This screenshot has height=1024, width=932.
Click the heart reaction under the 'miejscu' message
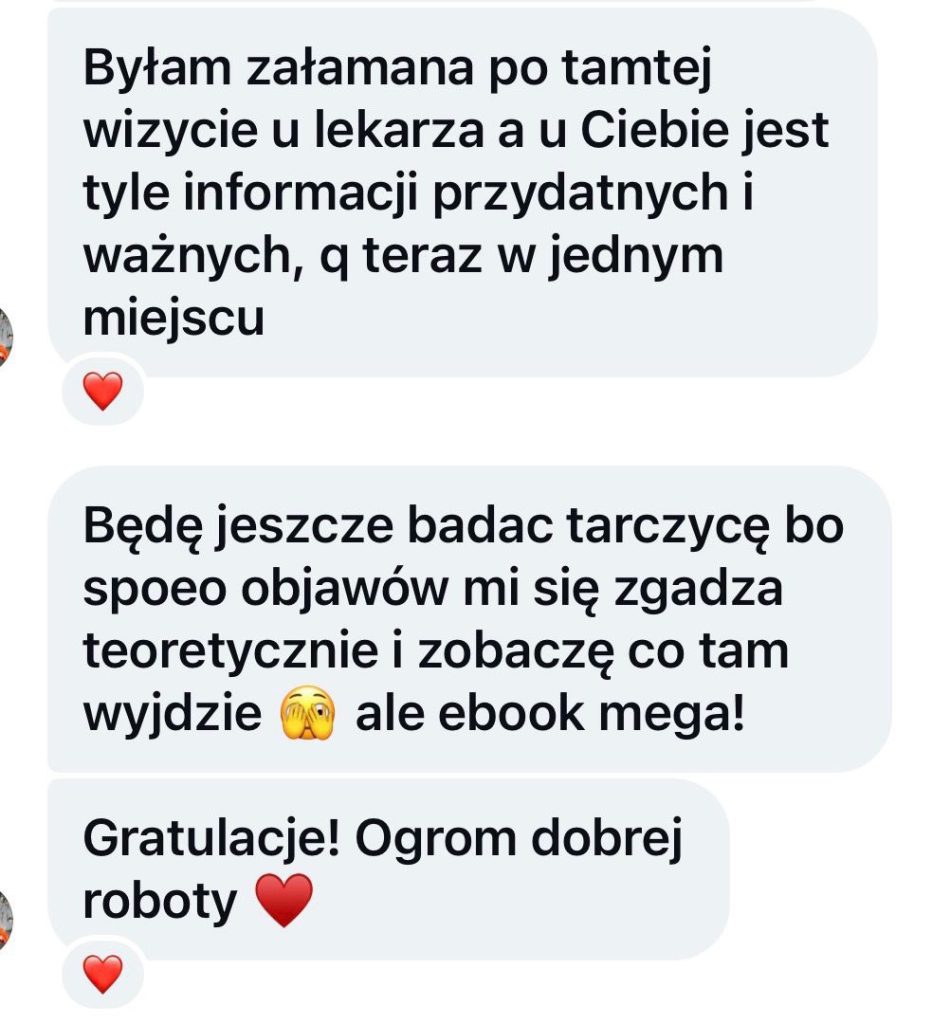coord(103,391)
